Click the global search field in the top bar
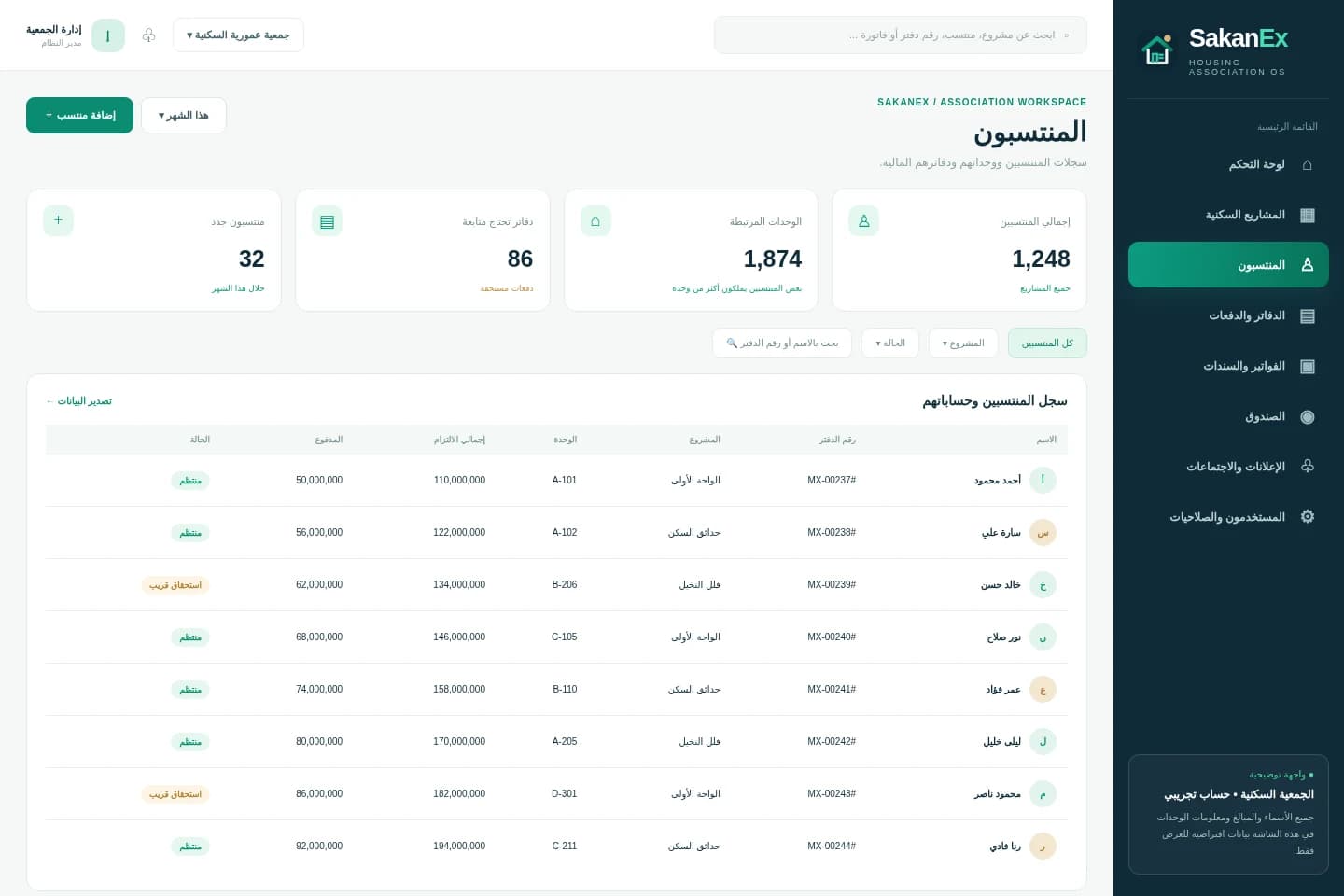This screenshot has height=896, width=1344. (x=901, y=35)
